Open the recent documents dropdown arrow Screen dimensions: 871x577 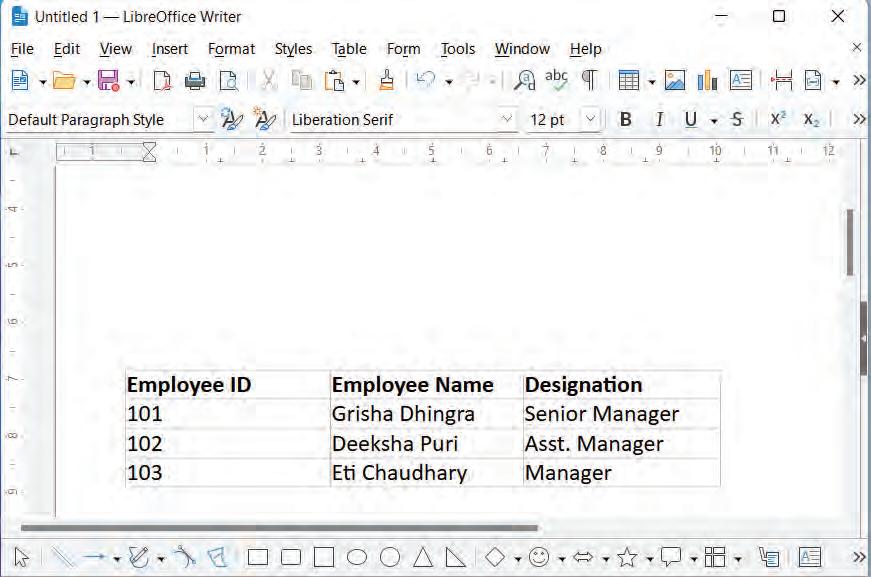87,83
